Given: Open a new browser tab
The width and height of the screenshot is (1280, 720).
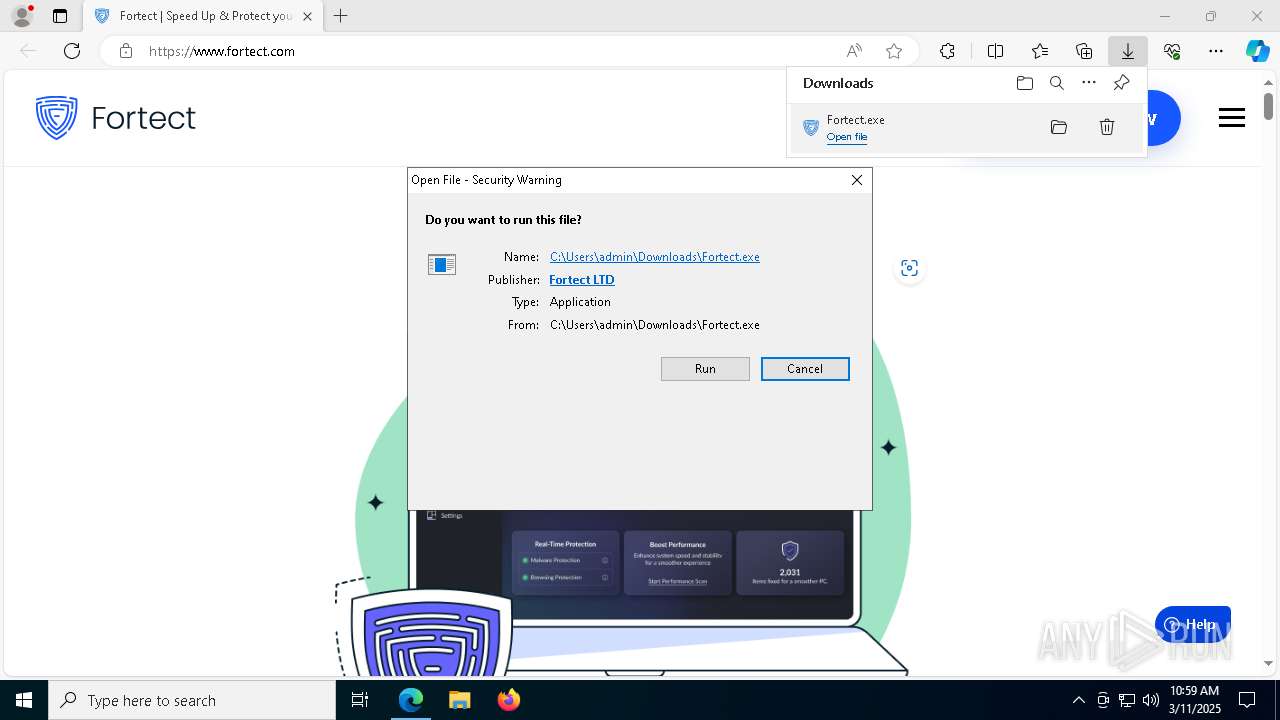Looking at the screenshot, I should [x=341, y=16].
